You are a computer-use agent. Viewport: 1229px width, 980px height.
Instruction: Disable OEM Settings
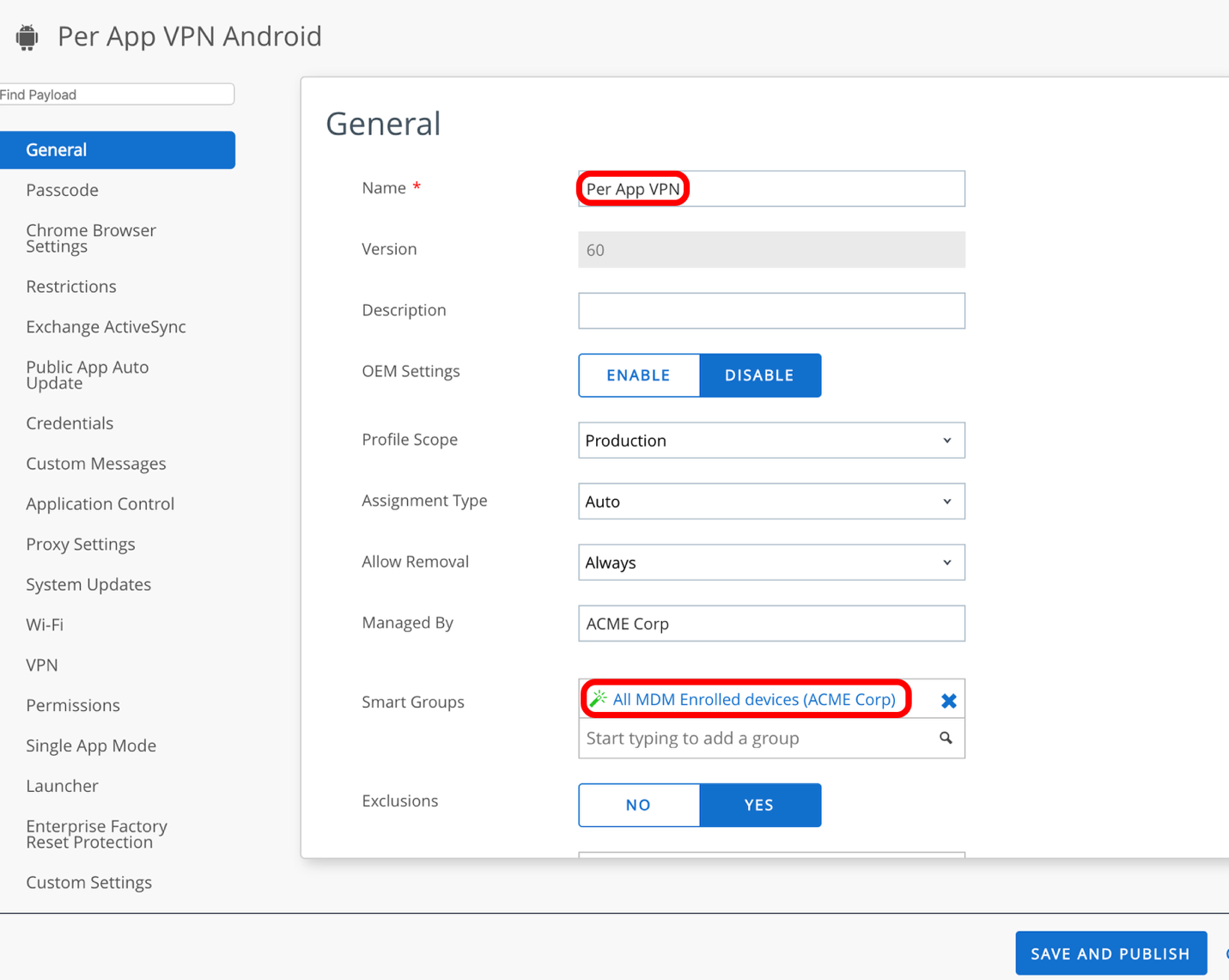(759, 375)
